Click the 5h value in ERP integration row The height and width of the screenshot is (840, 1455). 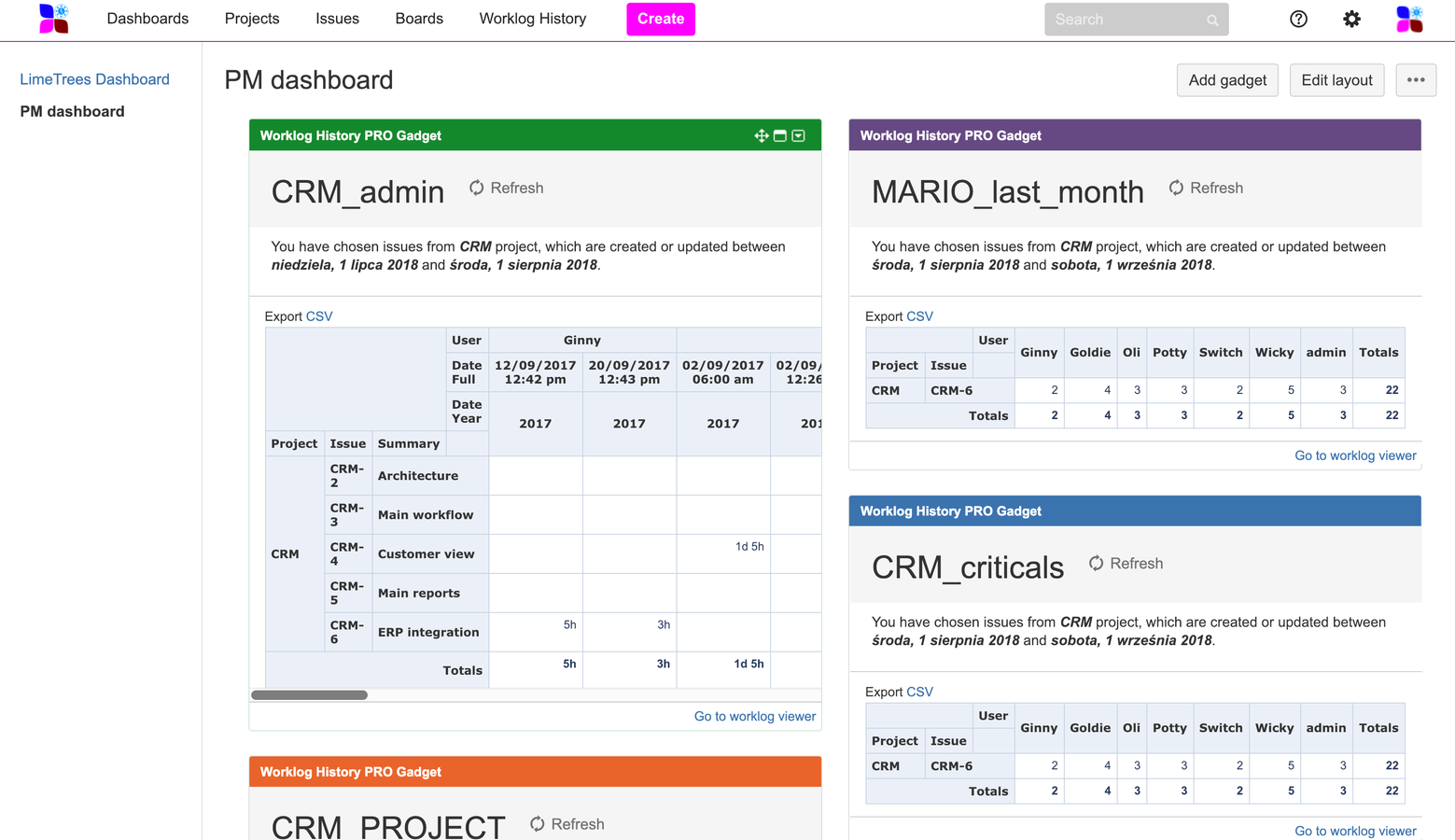click(570, 625)
